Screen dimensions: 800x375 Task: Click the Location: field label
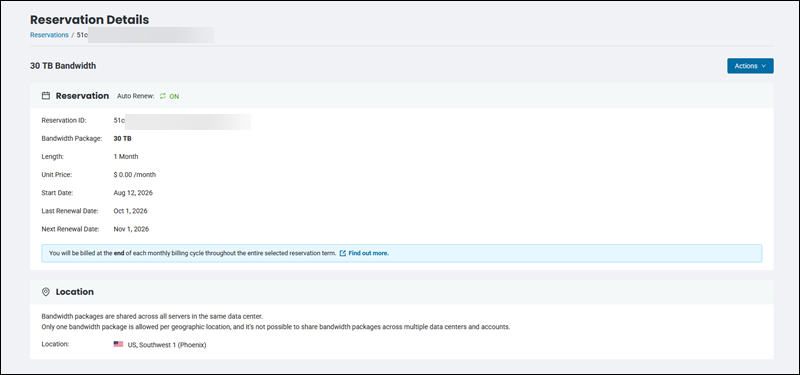point(55,344)
